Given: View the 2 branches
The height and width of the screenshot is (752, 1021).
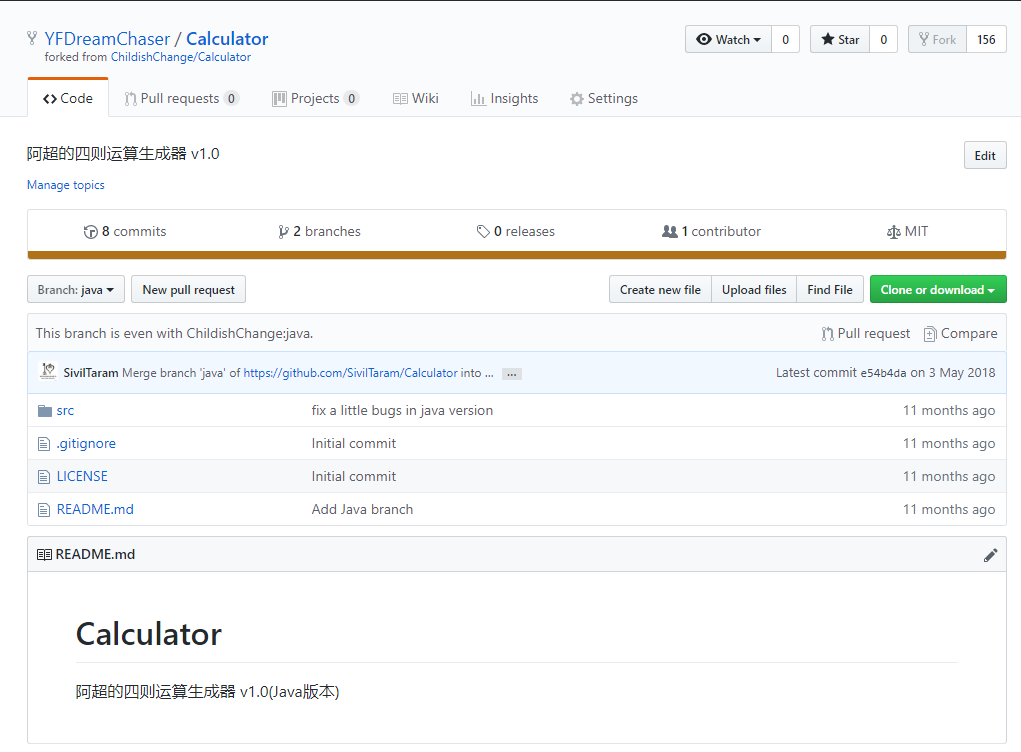Looking at the screenshot, I should point(319,232).
